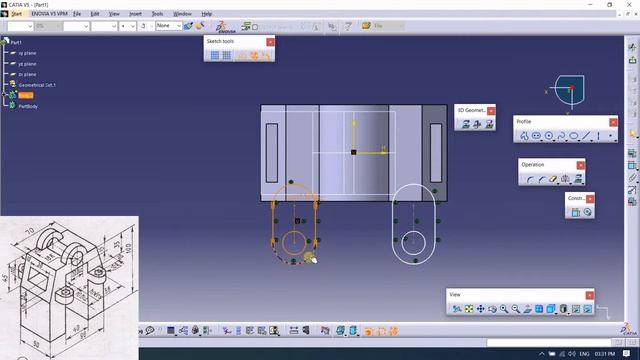Select Geometrical Set.1 in the tree
640x360 pixels.
coord(37,85)
